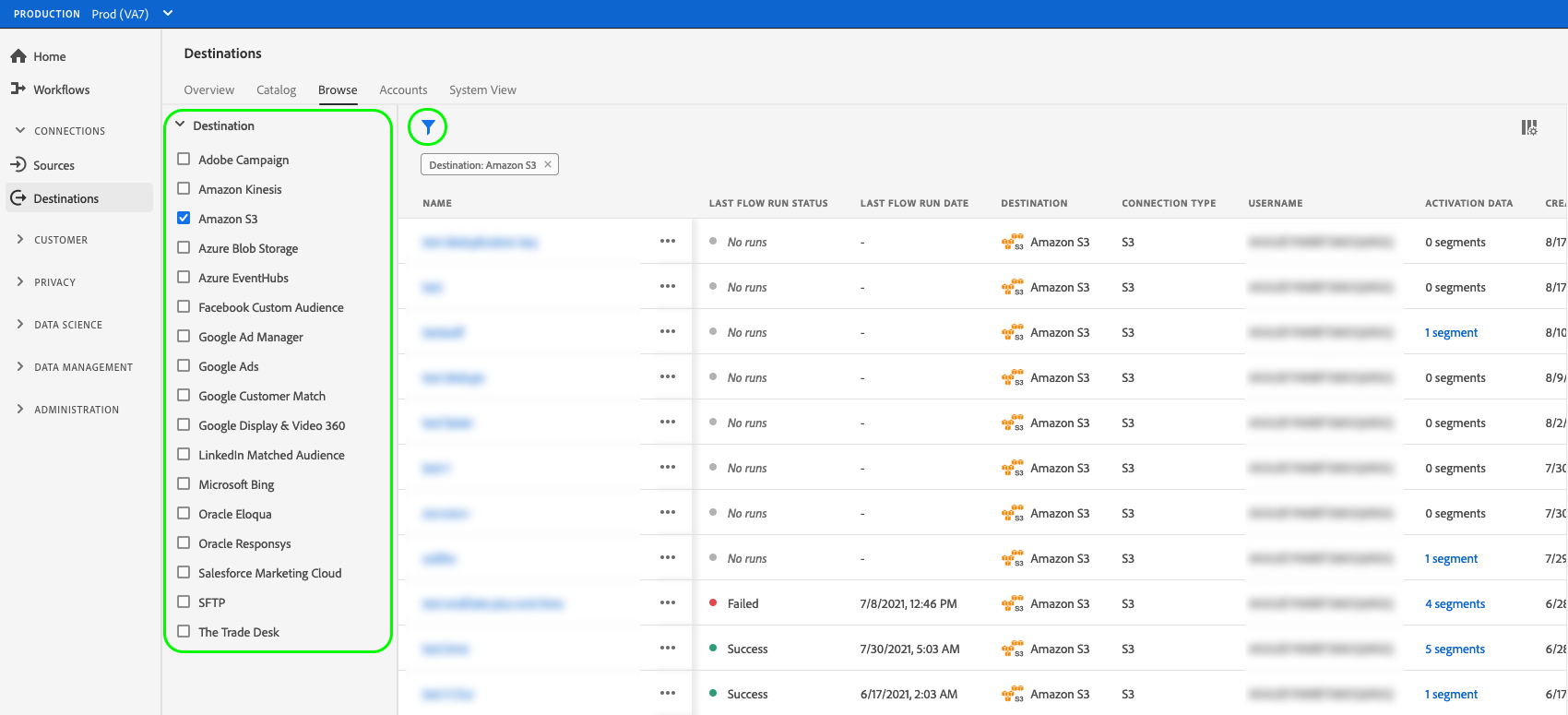The image size is (1568, 715).
Task: Expand the Data Science section
Action: coord(20,324)
